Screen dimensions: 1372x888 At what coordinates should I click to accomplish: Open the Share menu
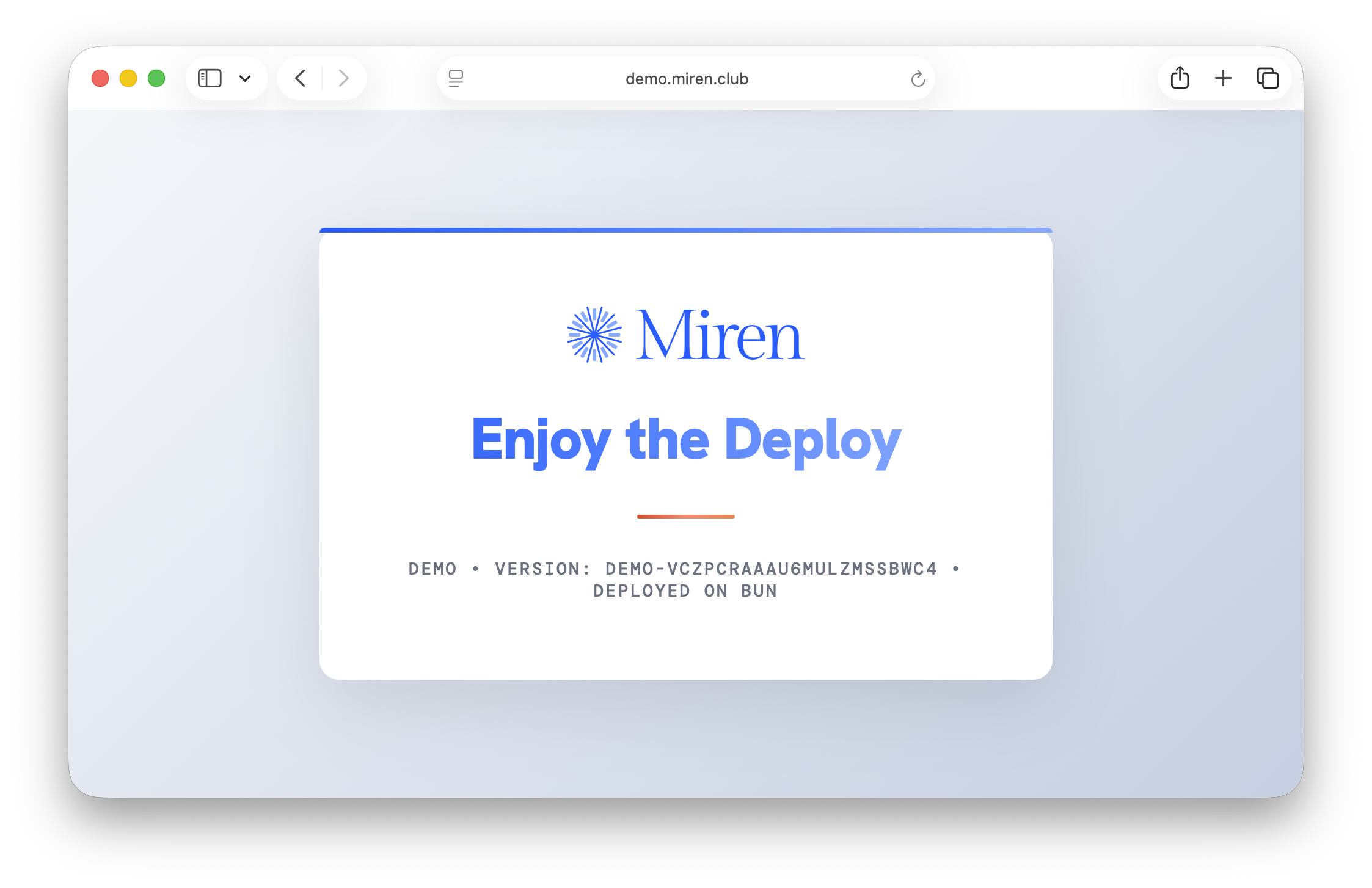point(1180,78)
